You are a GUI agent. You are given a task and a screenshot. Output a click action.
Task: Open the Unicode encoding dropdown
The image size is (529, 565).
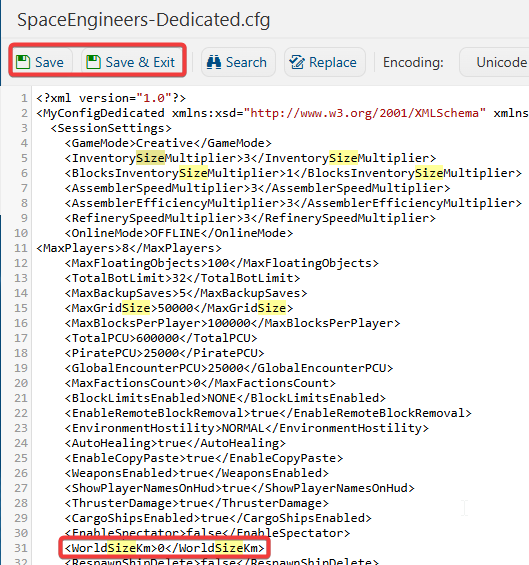(494, 62)
